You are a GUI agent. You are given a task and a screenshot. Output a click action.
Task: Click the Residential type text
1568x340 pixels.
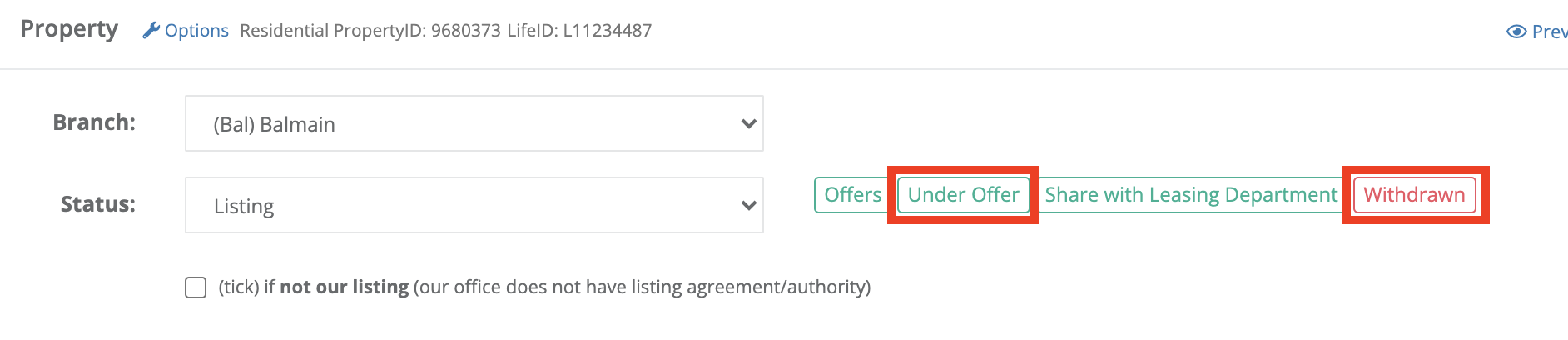point(285,31)
